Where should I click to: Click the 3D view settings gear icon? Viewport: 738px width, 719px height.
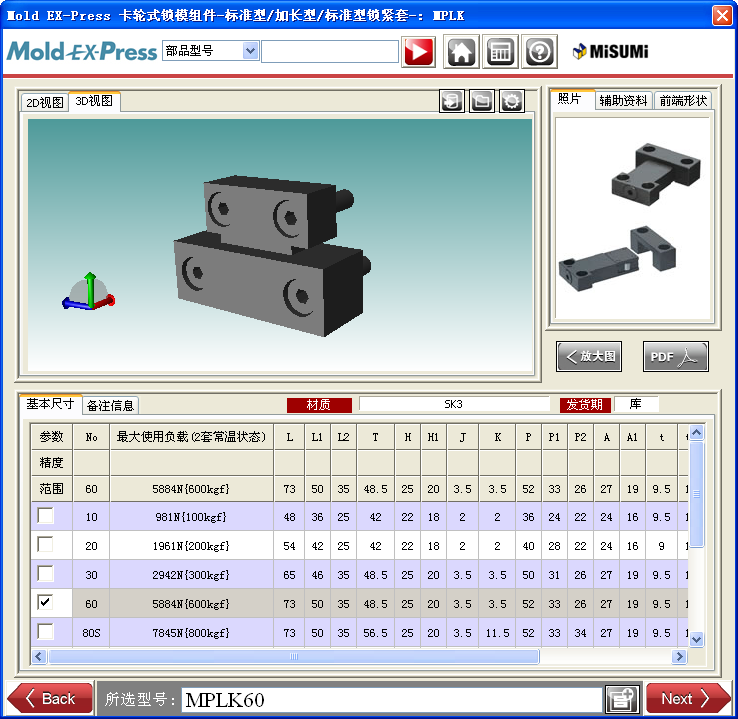point(512,101)
